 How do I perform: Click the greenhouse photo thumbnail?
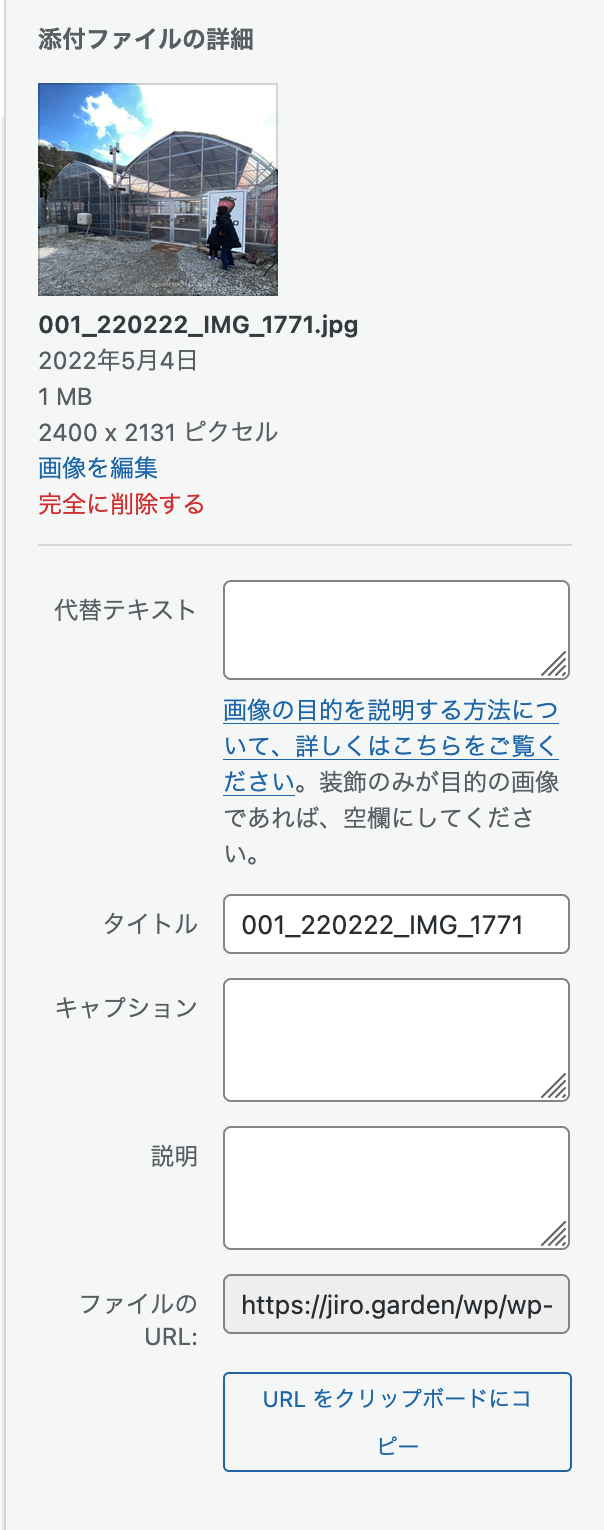point(157,190)
